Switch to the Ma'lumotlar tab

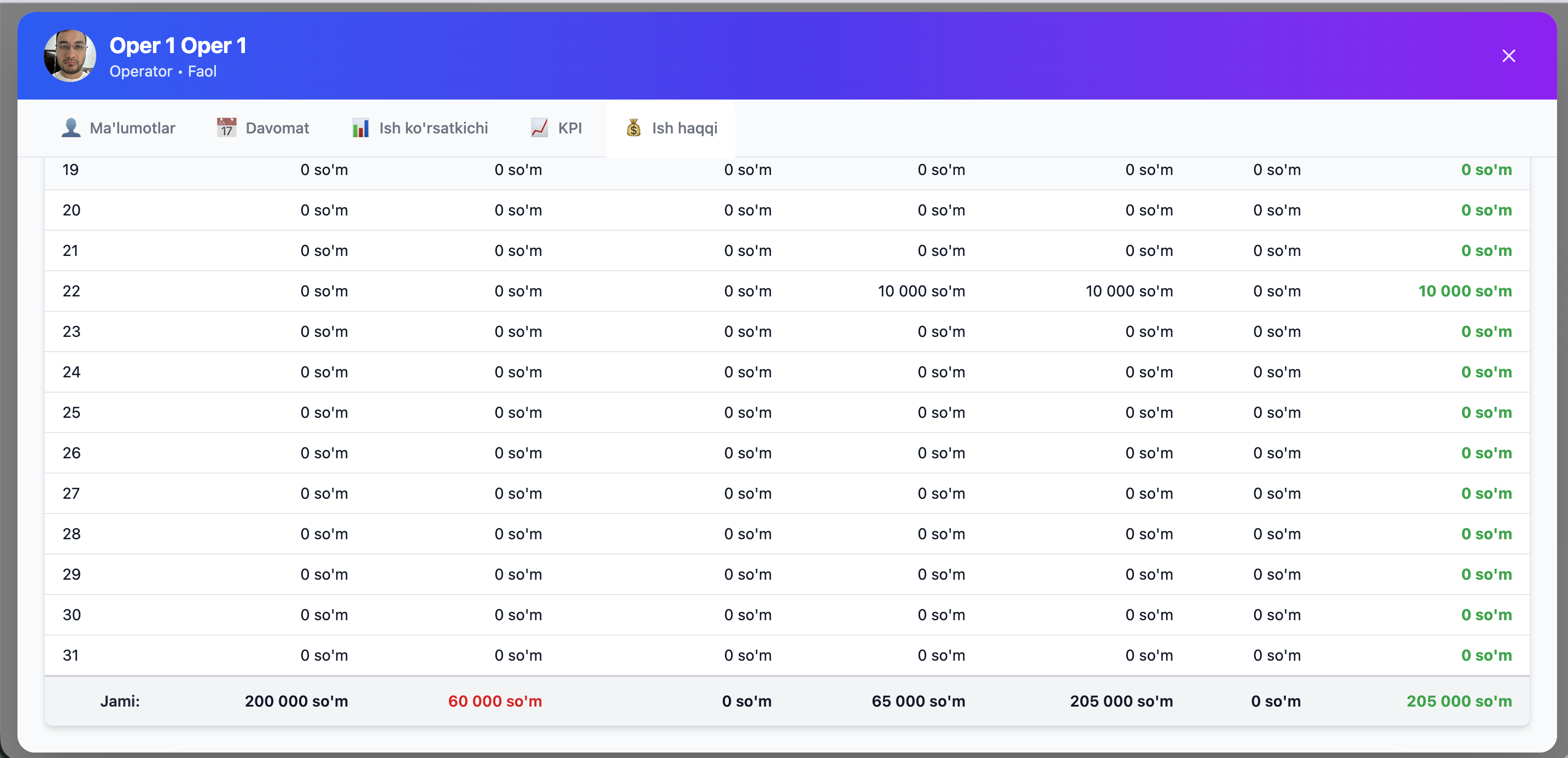tap(132, 128)
